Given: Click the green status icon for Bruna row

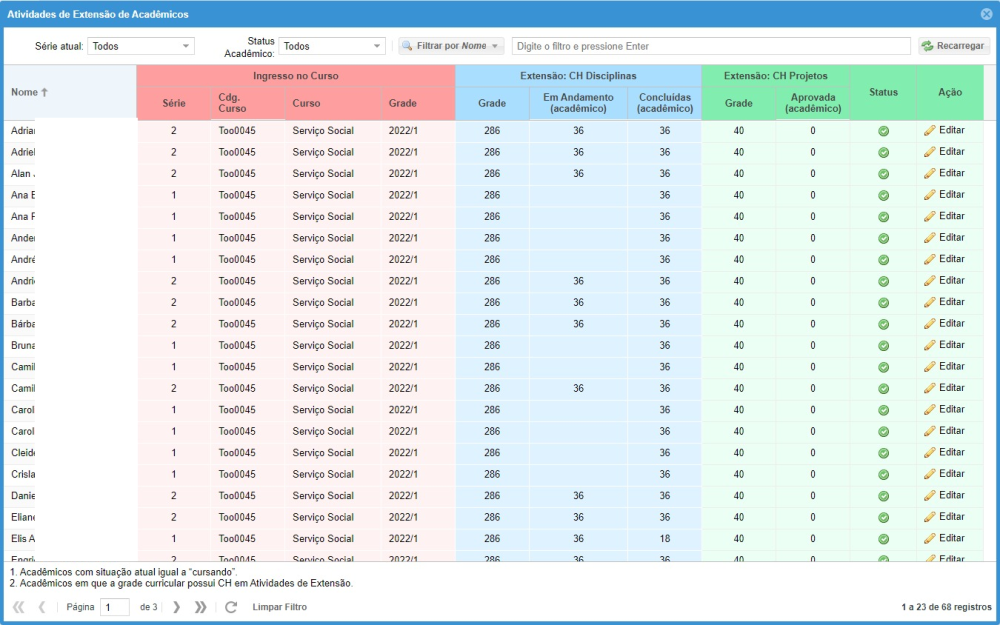Looking at the screenshot, I should [x=883, y=346].
